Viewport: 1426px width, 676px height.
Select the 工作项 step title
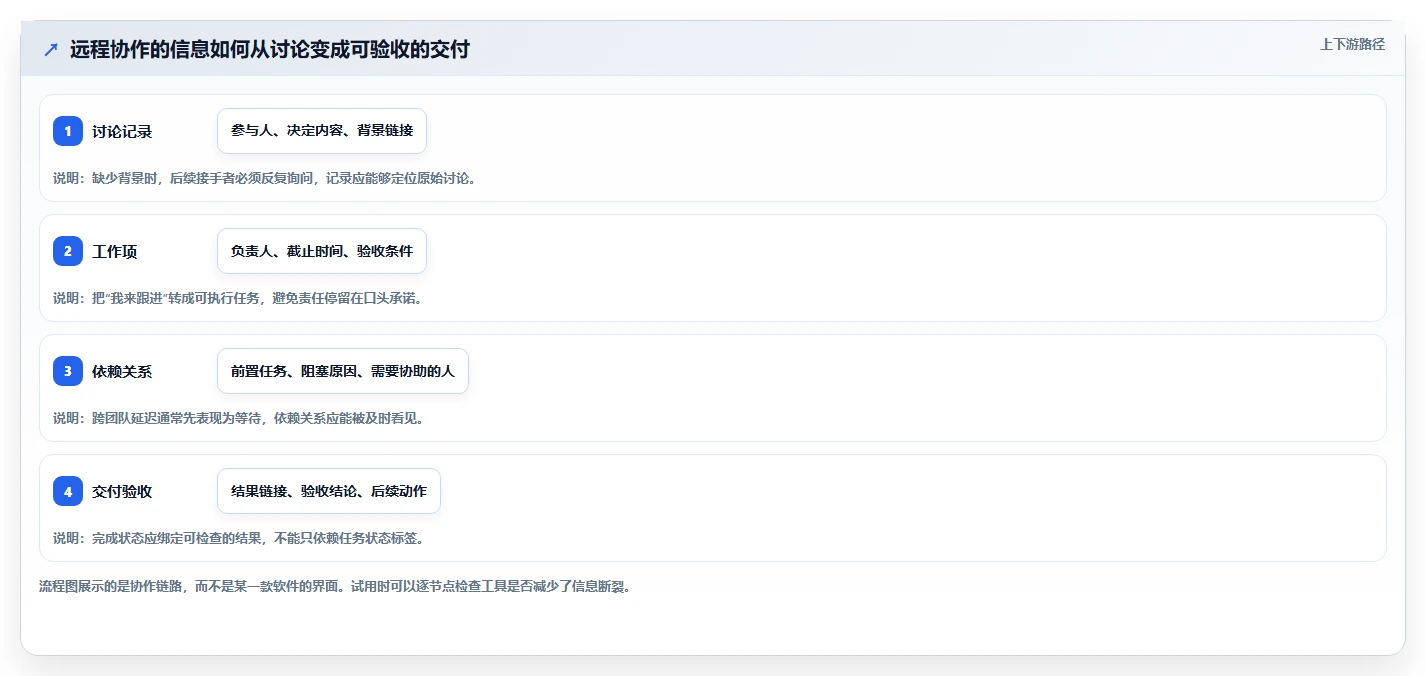(x=115, y=252)
